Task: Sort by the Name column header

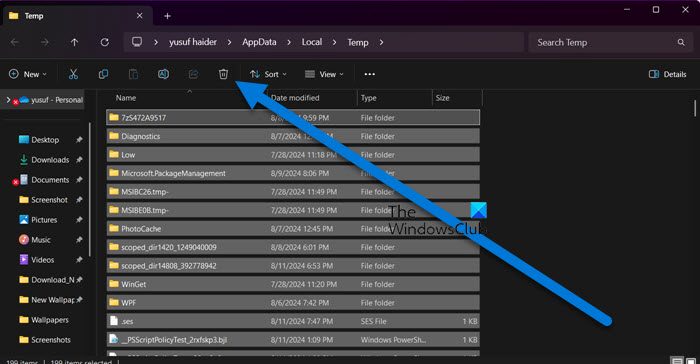Action: (126, 98)
